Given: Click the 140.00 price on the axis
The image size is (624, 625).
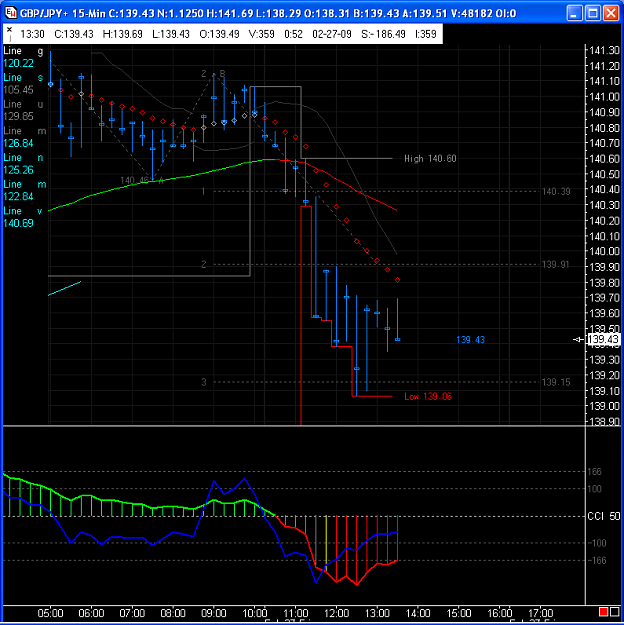Looking at the screenshot, I should [604, 251].
